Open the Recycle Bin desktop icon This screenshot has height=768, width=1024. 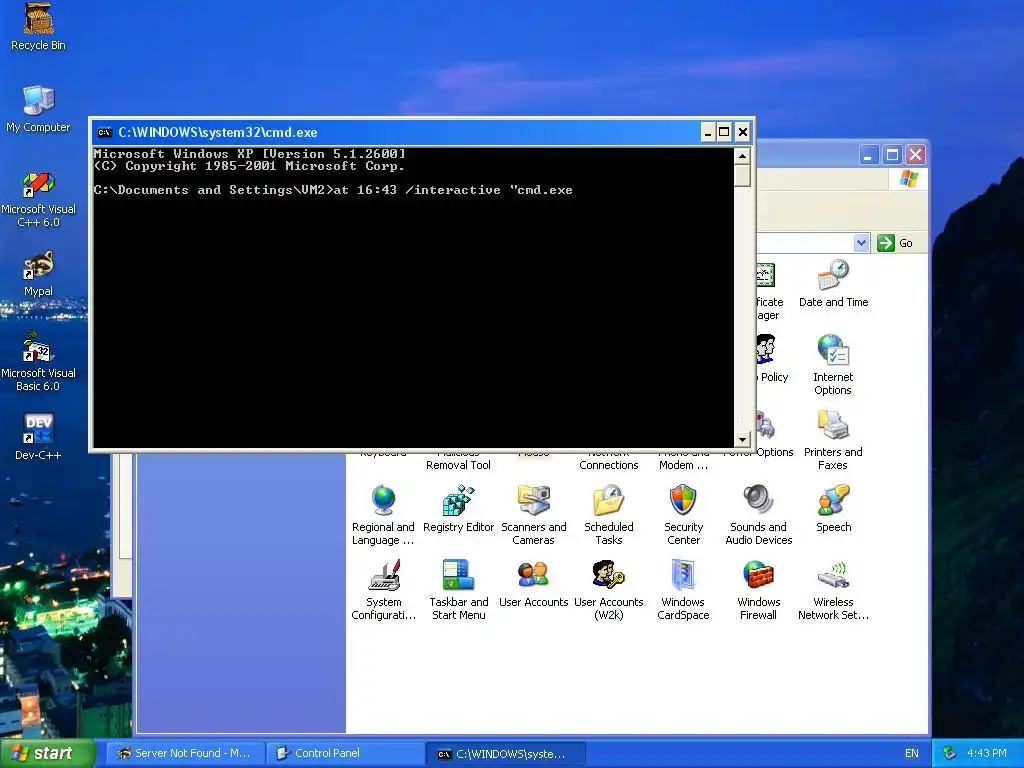(38, 26)
